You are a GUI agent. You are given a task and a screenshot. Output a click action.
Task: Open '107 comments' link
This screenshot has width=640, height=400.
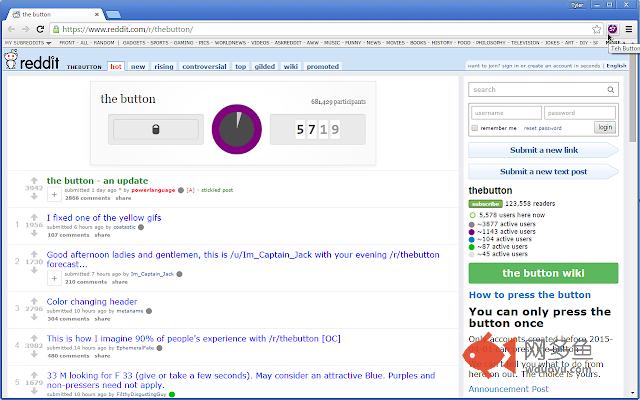68,235
